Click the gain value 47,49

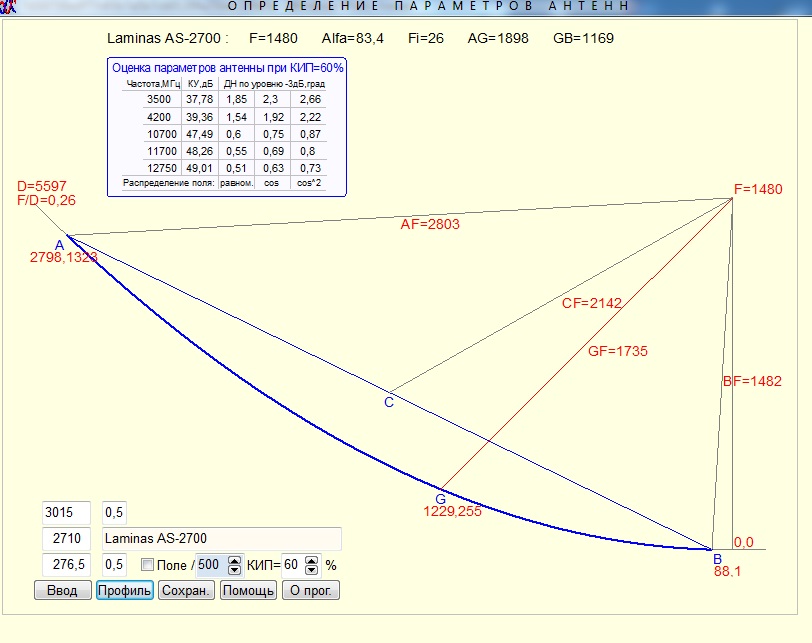tap(199, 134)
